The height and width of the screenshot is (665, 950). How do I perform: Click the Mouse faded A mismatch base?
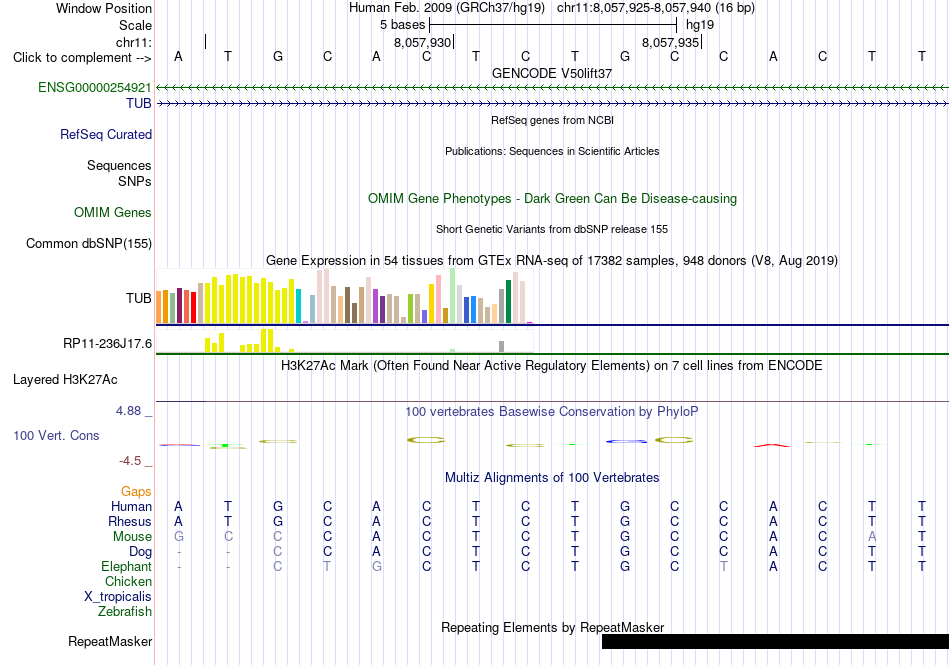[872, 537]
